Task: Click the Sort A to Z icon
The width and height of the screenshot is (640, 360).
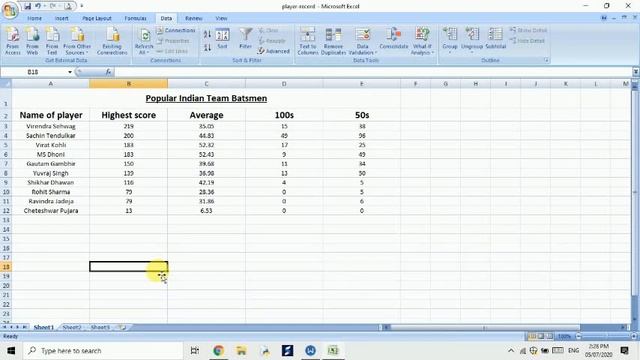Action: coord(207,35)
